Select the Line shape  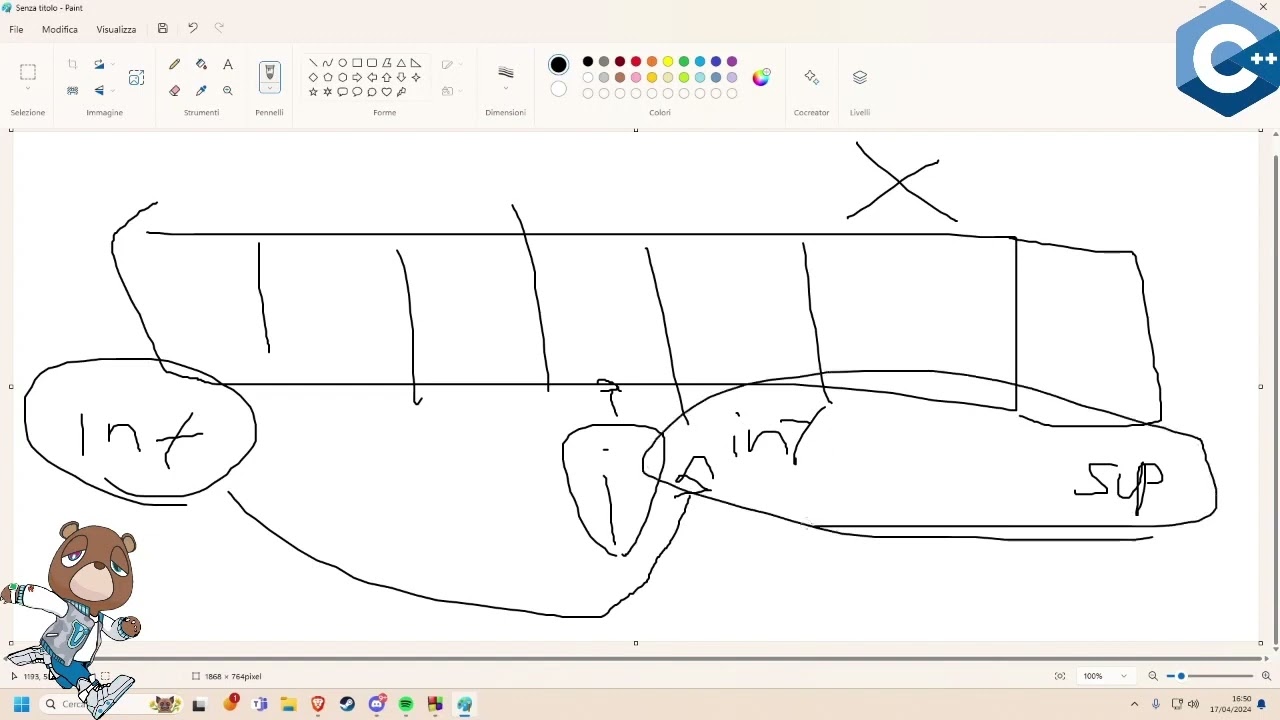[x=313, y=63]
